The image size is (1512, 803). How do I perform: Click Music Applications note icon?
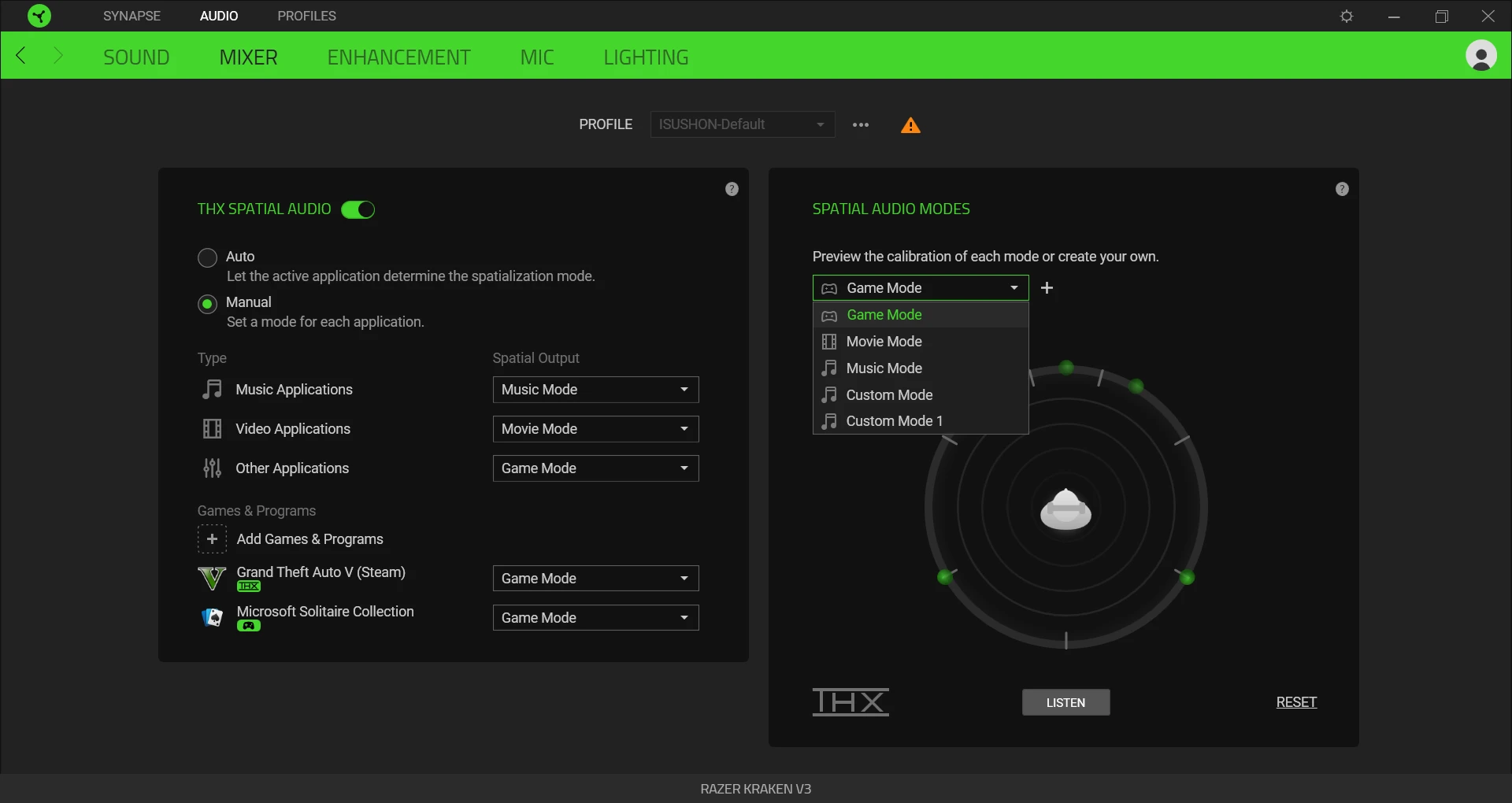pyautogui.click(x=212, y=390)
